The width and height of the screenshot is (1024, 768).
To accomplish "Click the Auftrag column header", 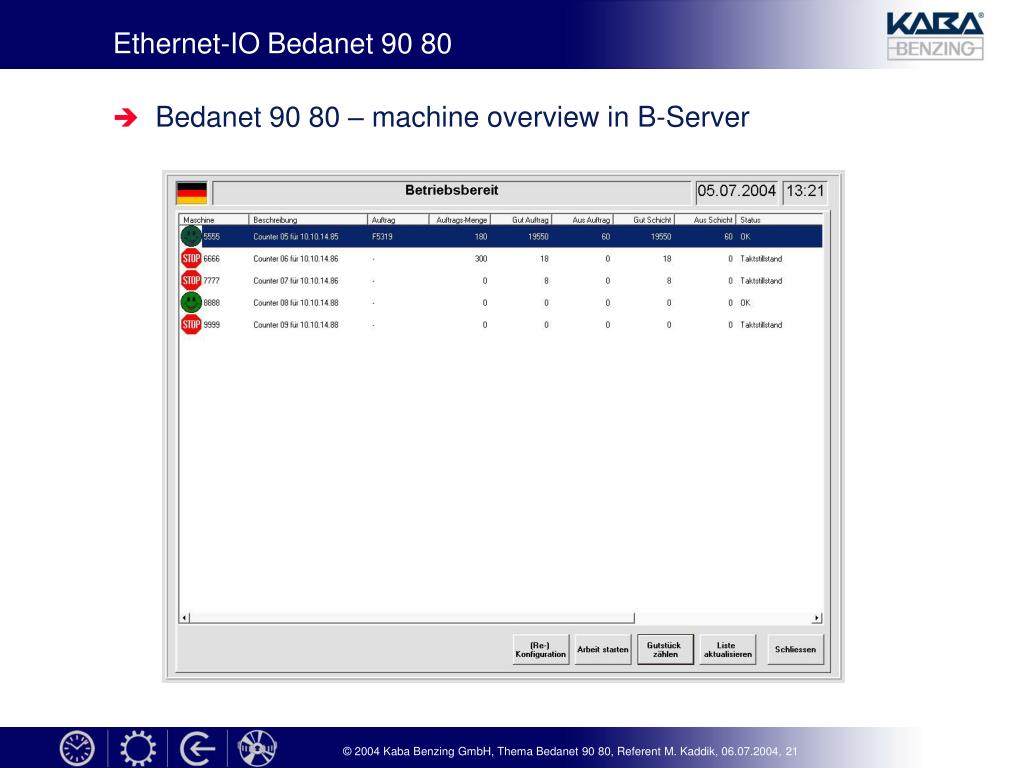I will (x=398, y=220).
